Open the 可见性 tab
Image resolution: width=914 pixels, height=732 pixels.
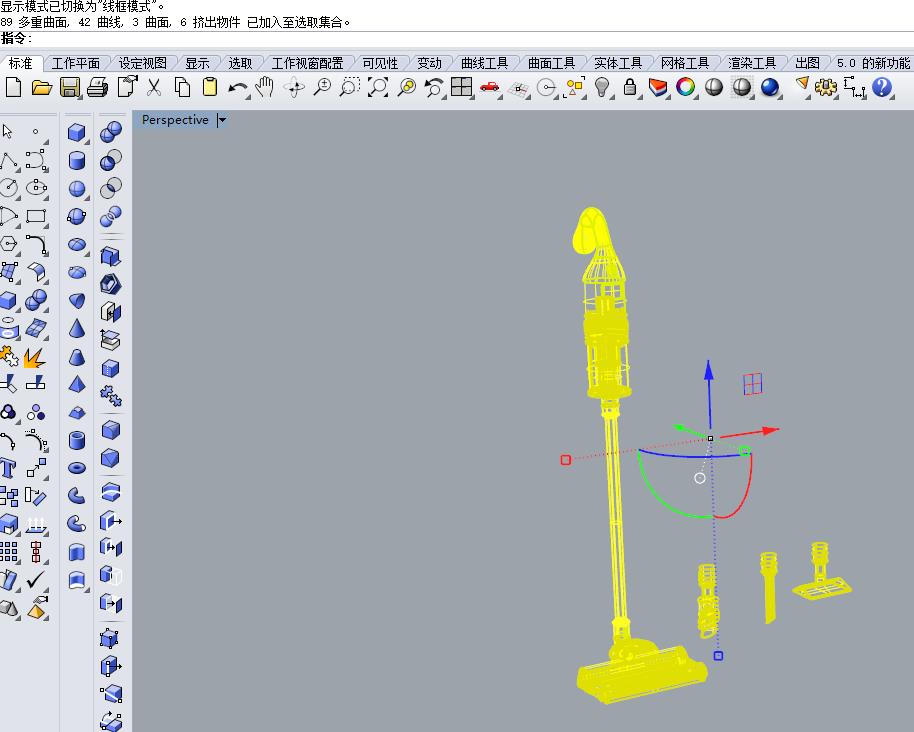[380, 63]
